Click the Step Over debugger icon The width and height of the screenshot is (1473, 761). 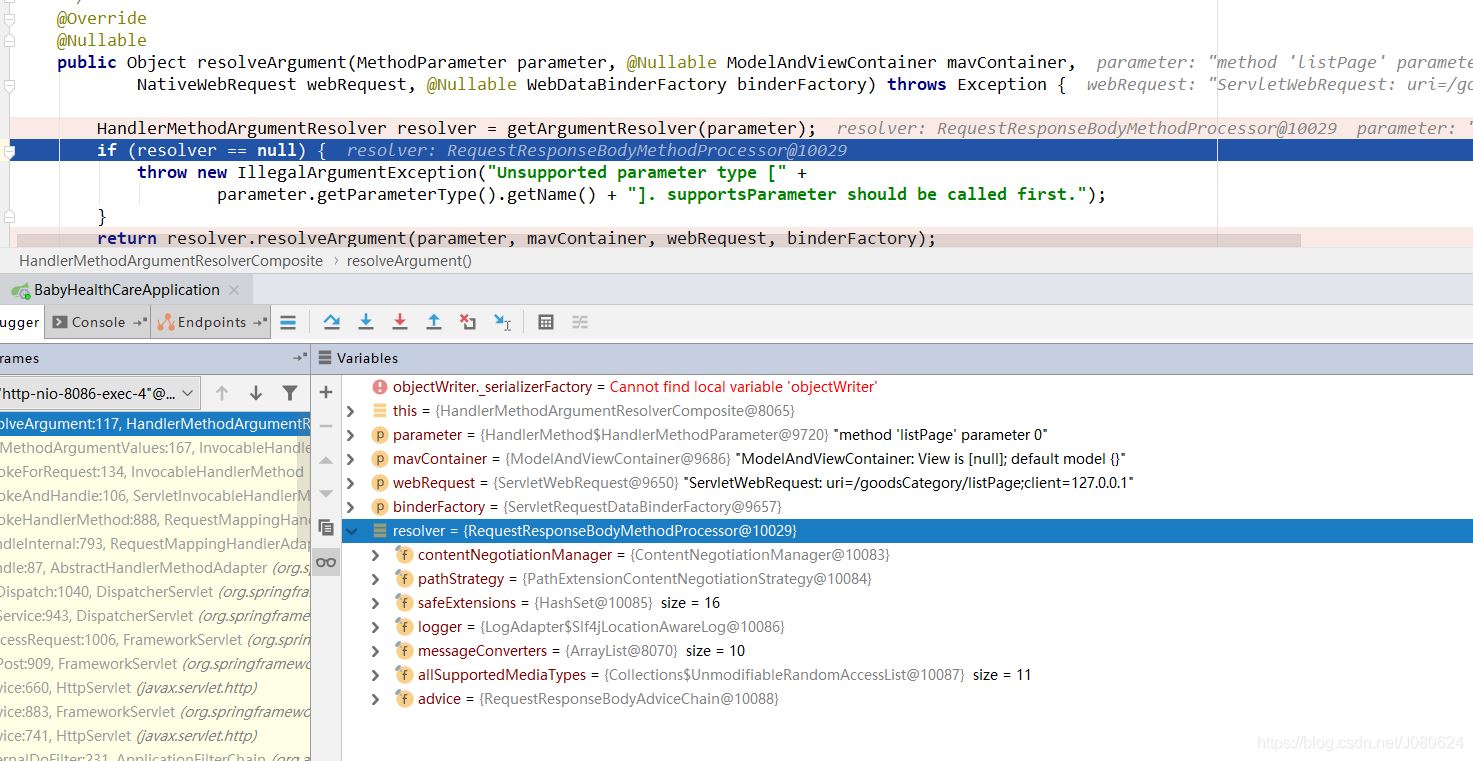pos(332,322)
